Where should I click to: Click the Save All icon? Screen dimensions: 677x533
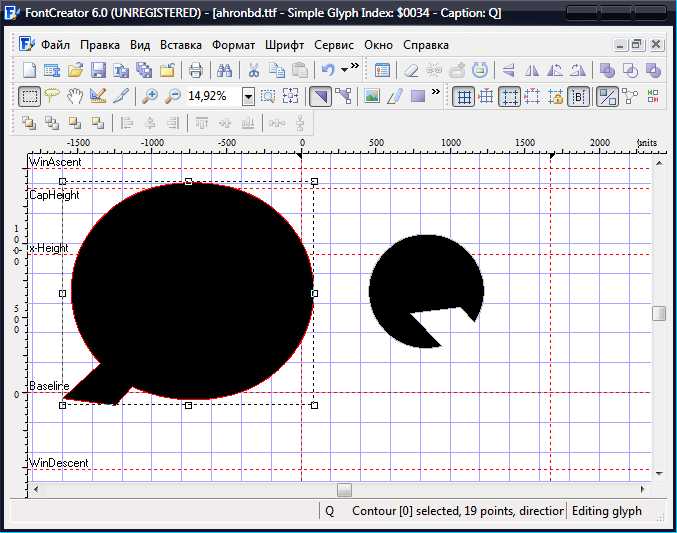144,70
